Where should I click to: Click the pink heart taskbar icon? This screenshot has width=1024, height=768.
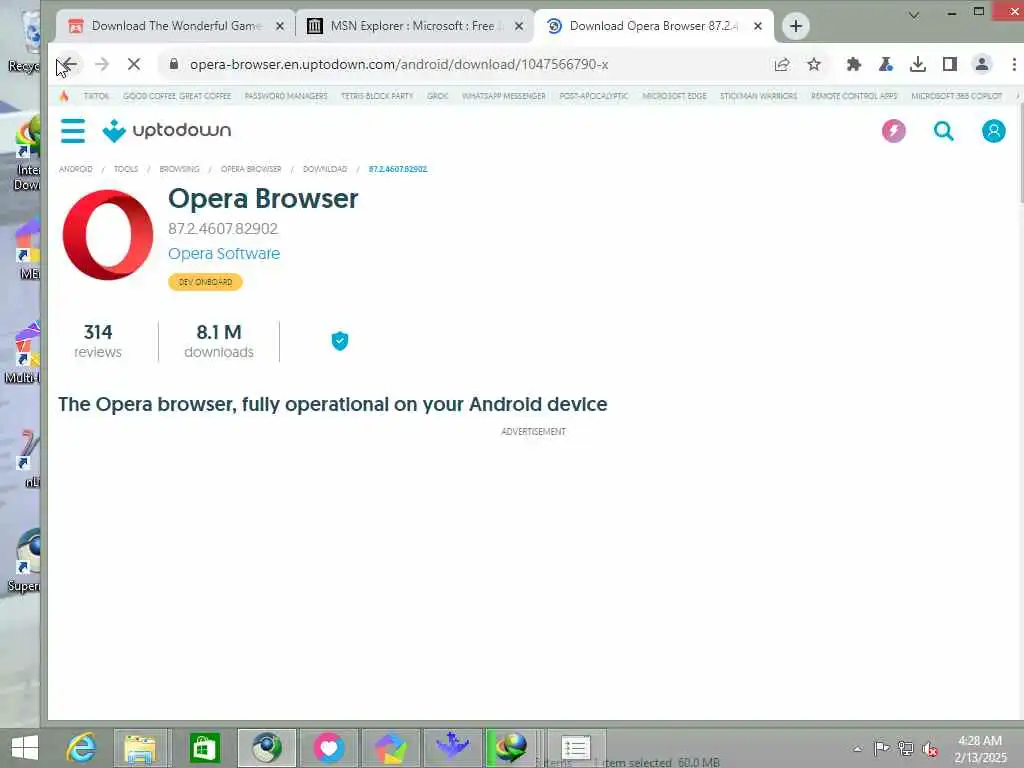(x=328, y=748)
